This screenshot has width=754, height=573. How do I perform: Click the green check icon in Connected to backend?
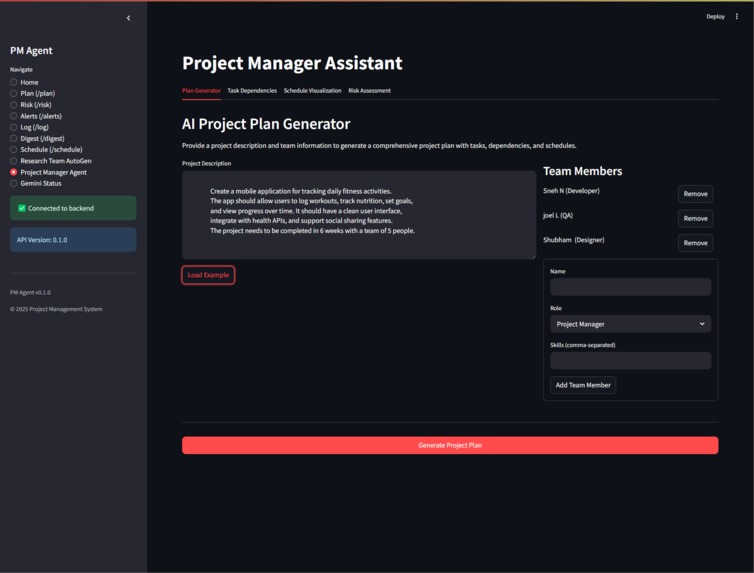click(x=22, y=208)
